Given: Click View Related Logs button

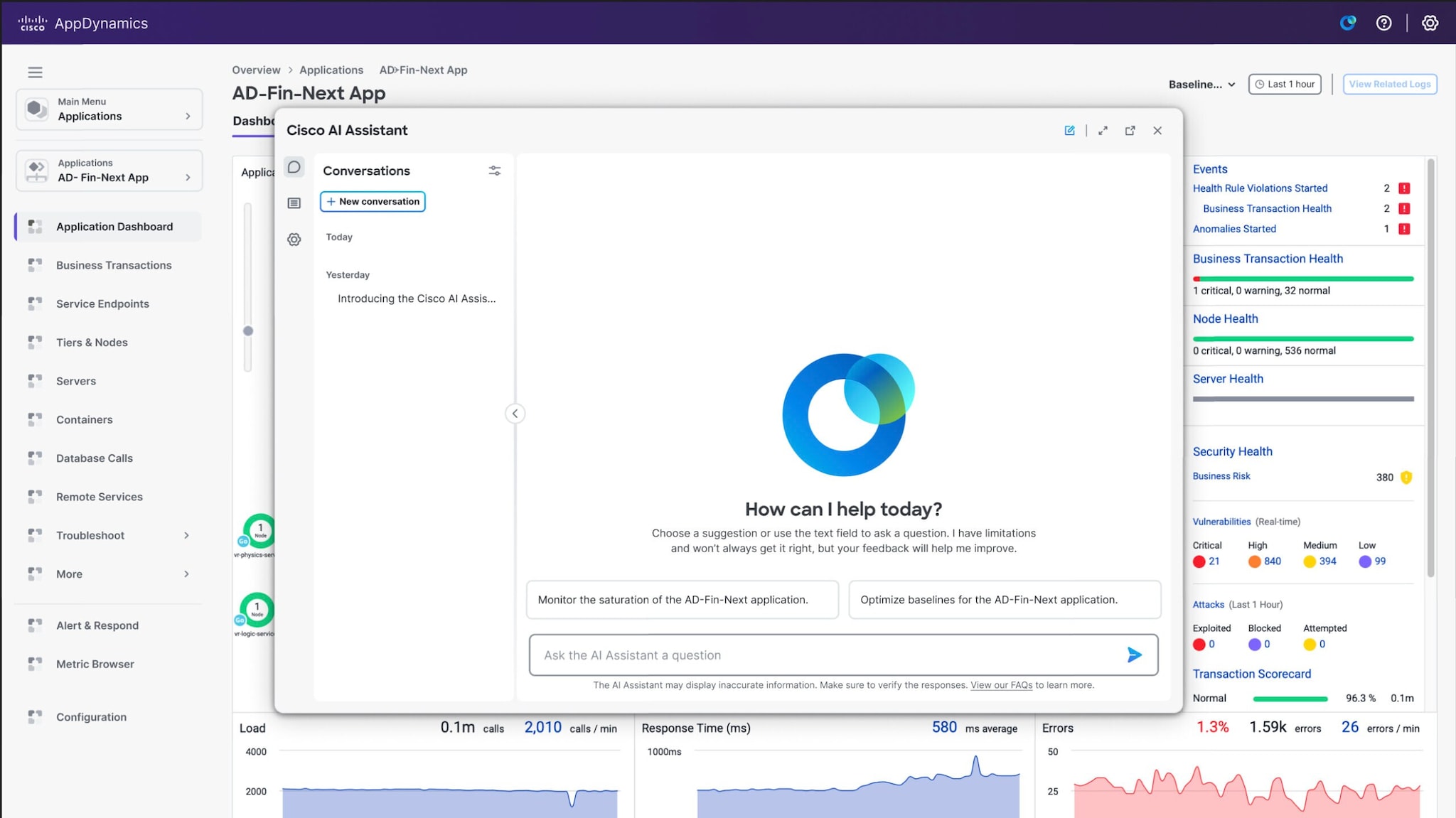Looking at the screenshot, I should point(1389,84).
